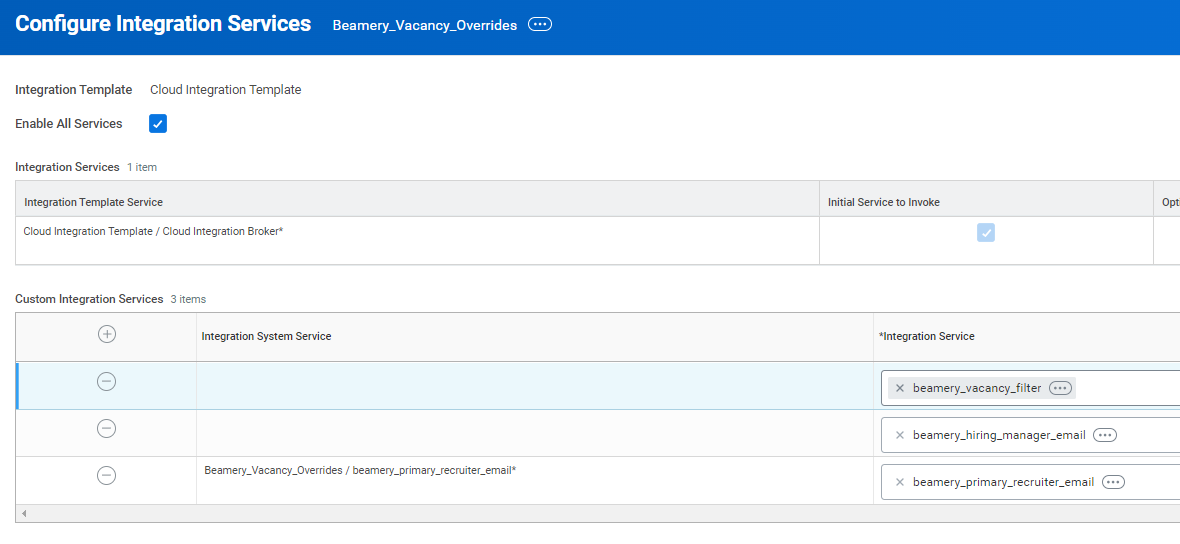Click the beamery_vacancy_filter integration service field
The height and width of the screenshot is (544, 1180).
coord(1030,388)
